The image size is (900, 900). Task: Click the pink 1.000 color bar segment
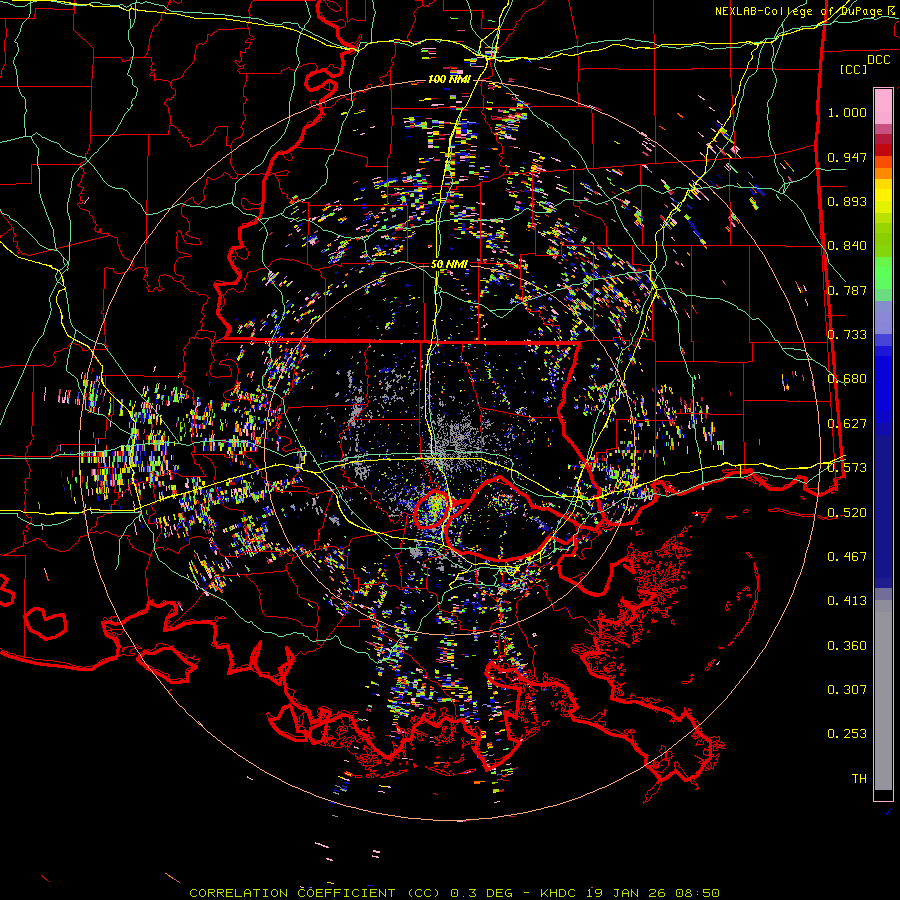point(883,105)
